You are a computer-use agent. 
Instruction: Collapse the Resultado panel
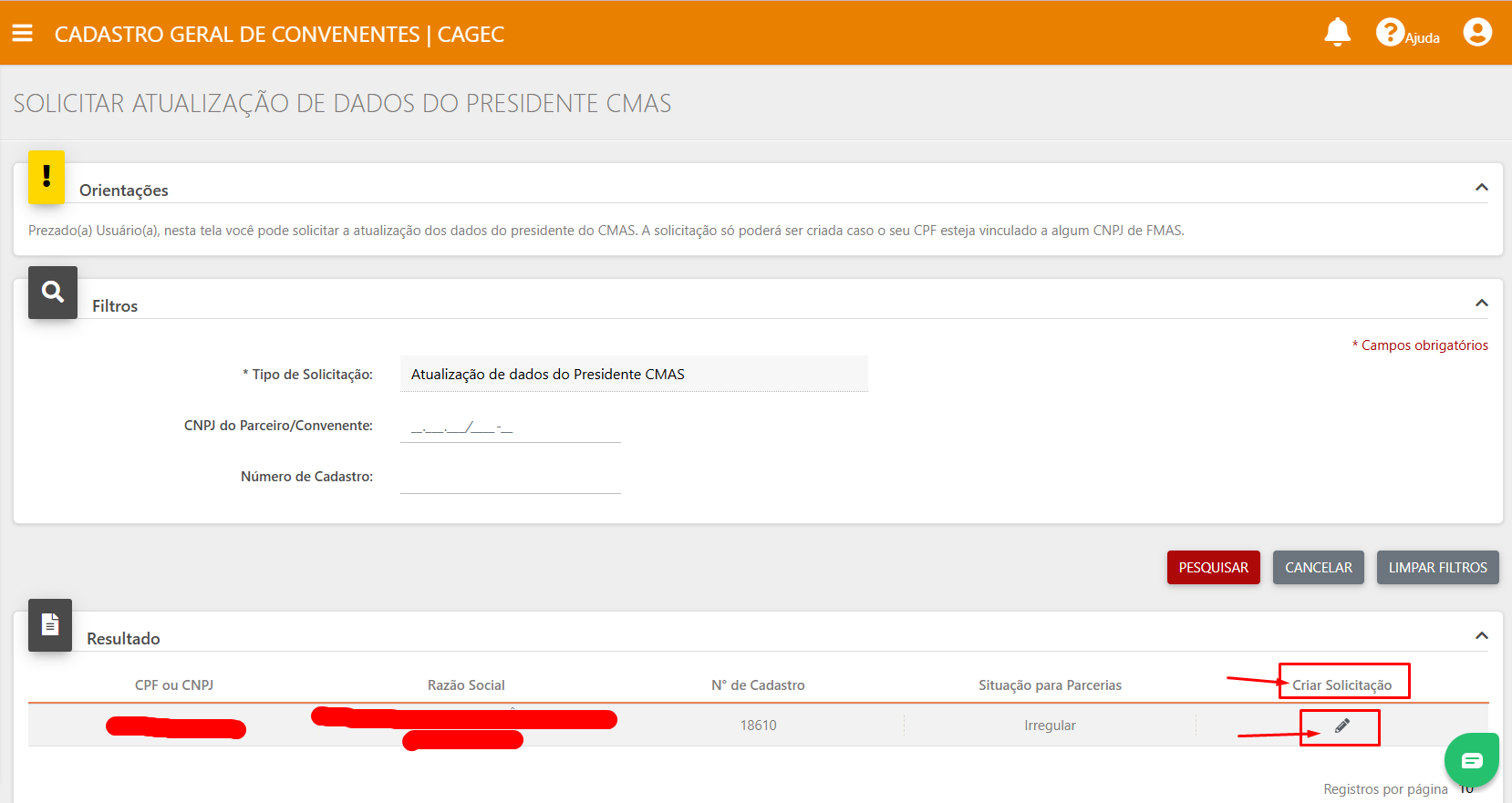pos(1481,636)
